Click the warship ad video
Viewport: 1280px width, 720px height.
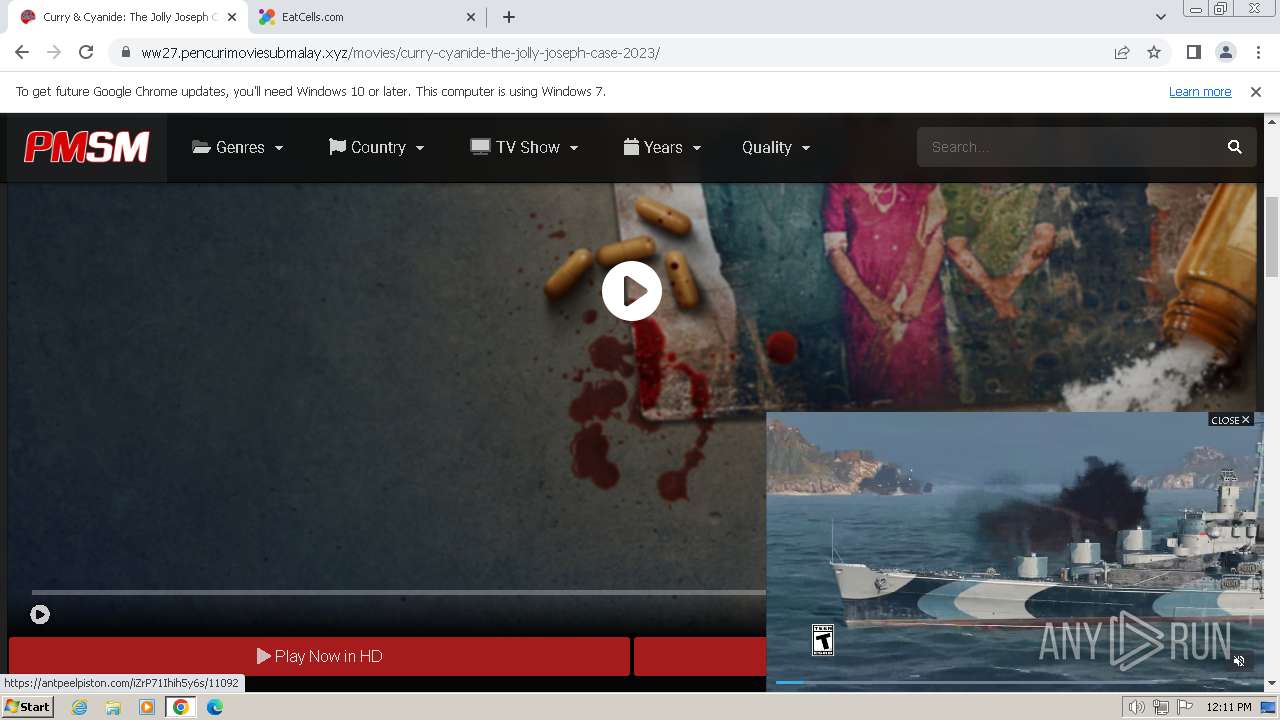1015,550
